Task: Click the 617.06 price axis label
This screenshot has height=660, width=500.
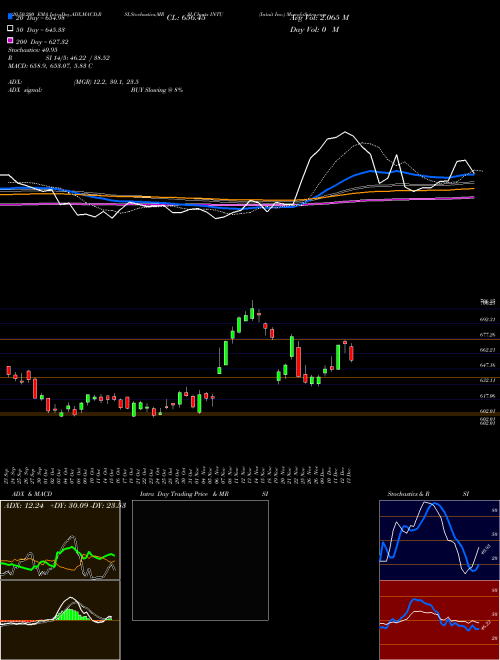Action: coord(487,396)
